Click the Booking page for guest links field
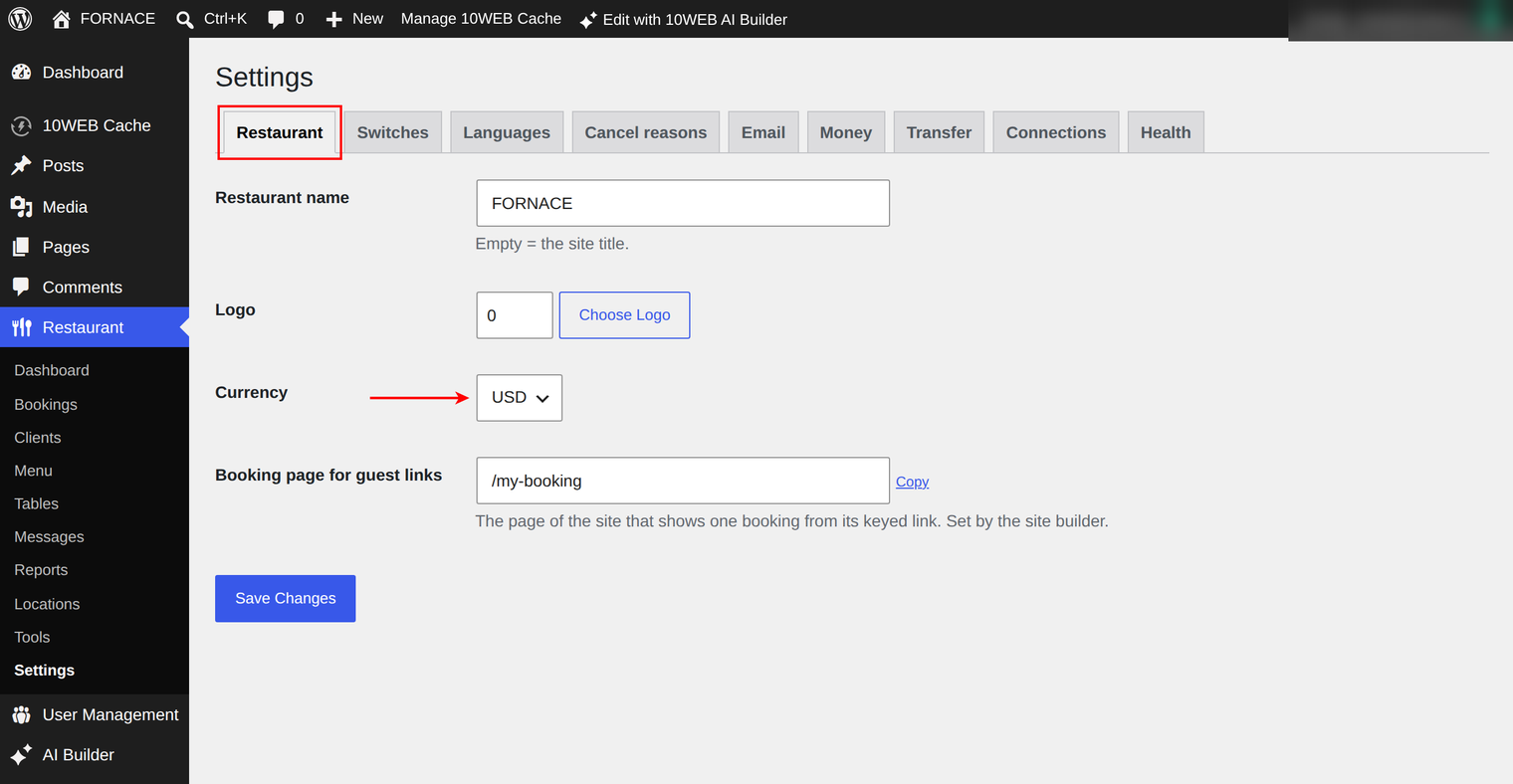Viewport: 1513px width, 784px height. click(x=683, y=481)
